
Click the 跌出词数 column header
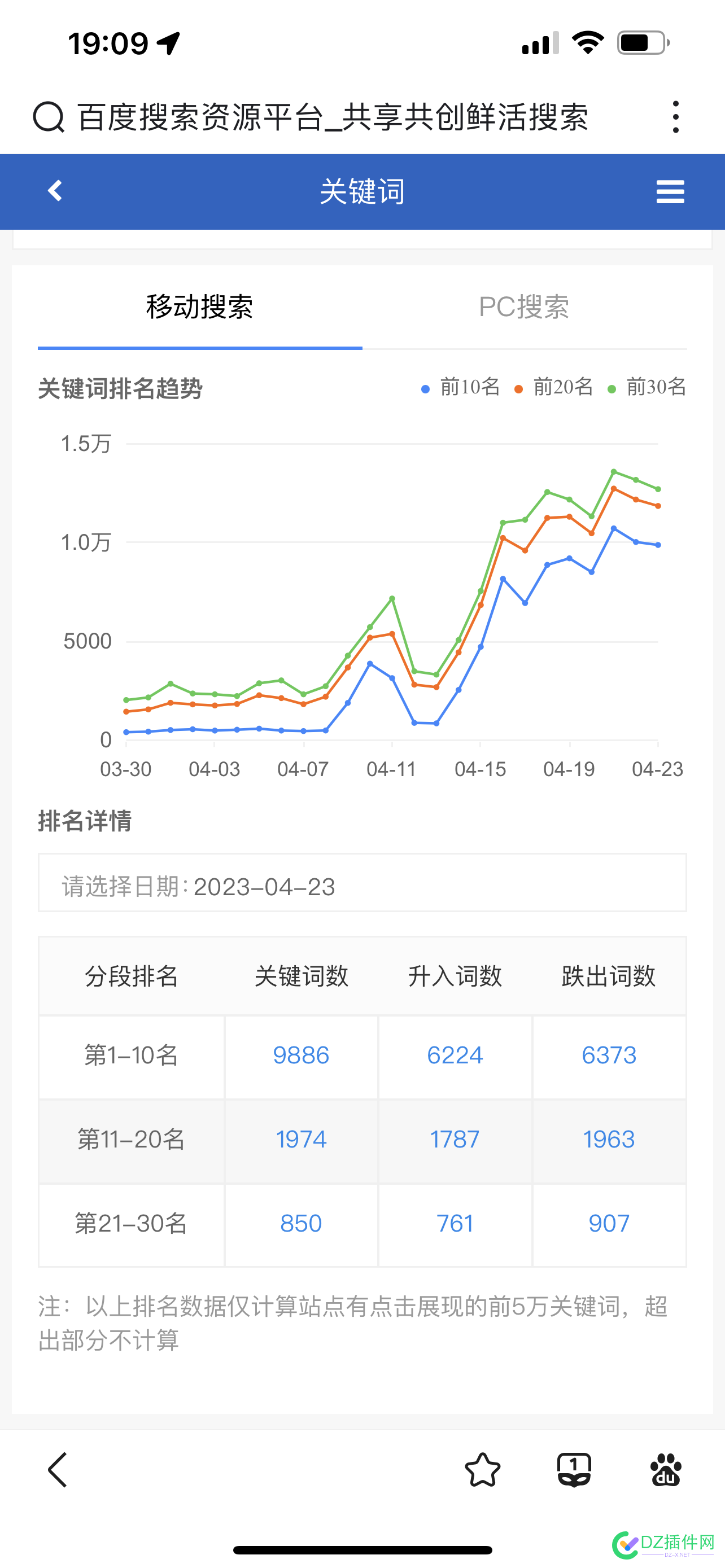coord(609,976)
